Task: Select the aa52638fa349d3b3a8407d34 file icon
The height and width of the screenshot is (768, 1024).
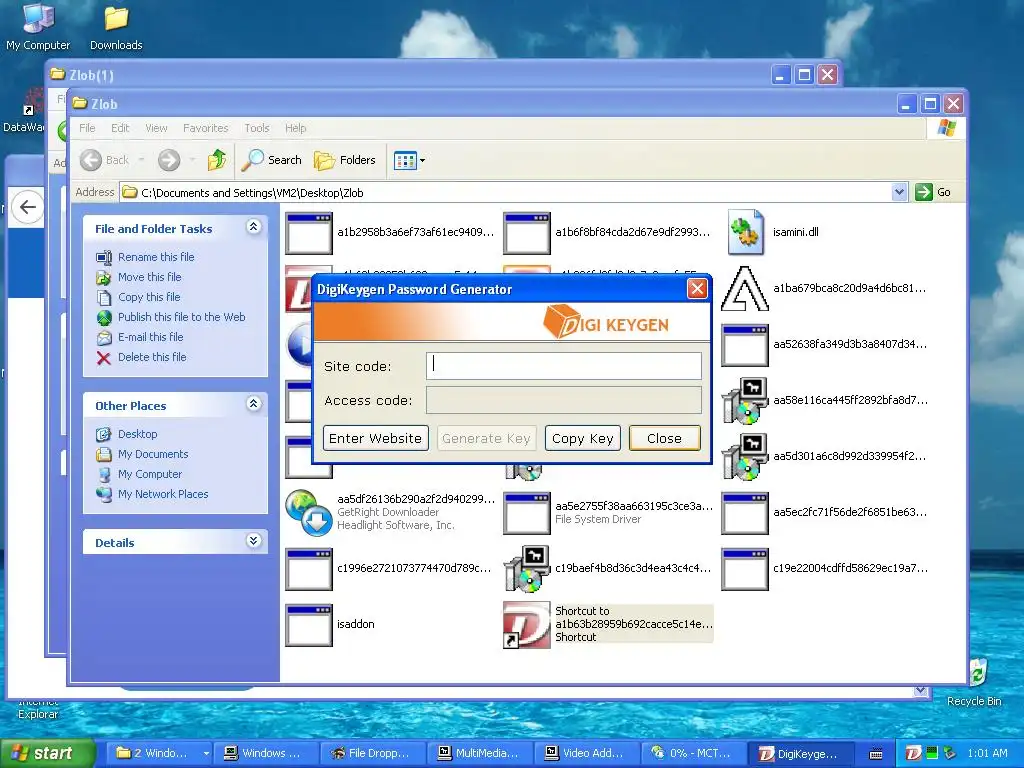Action: pos(744,345)
